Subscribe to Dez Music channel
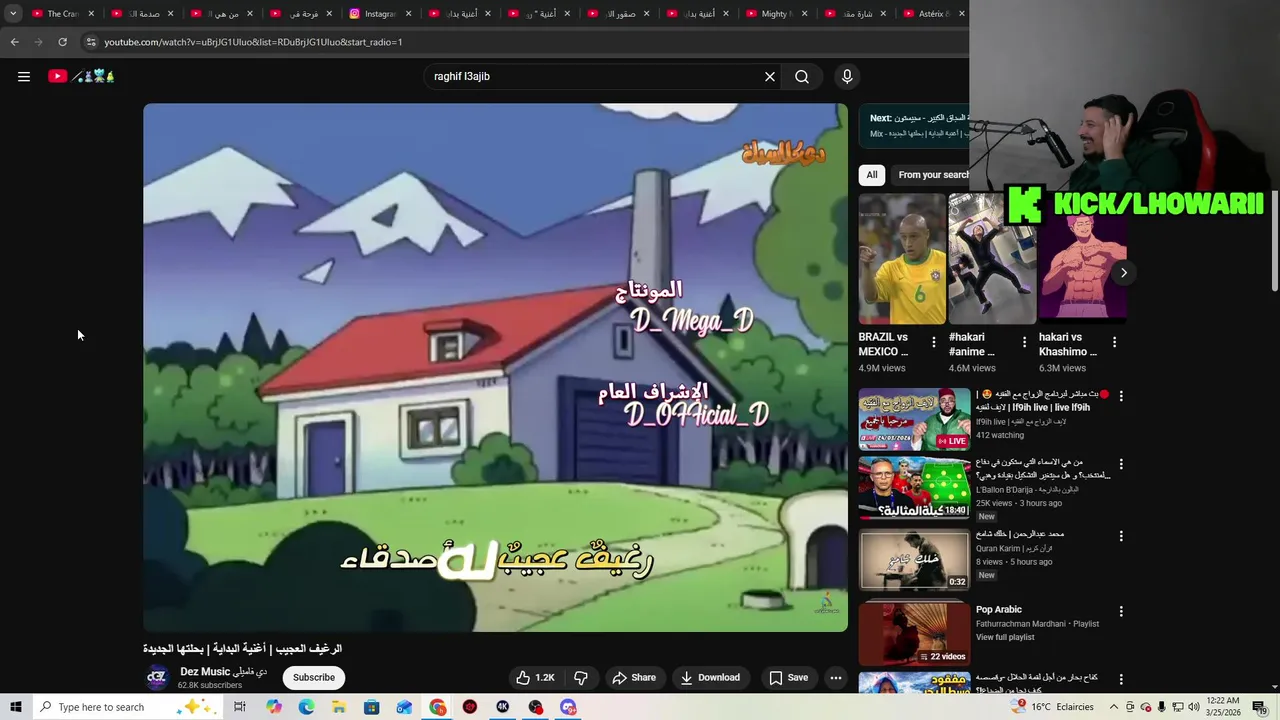1280x720 pixels. [x=314, y=677]
